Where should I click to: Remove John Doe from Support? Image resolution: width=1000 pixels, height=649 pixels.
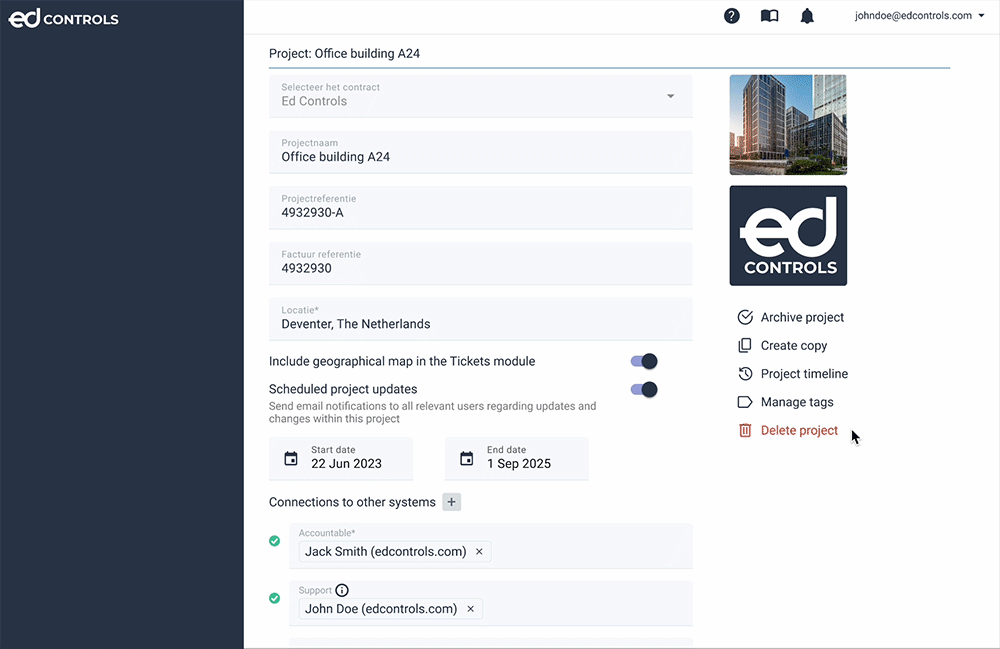(470, 609)
